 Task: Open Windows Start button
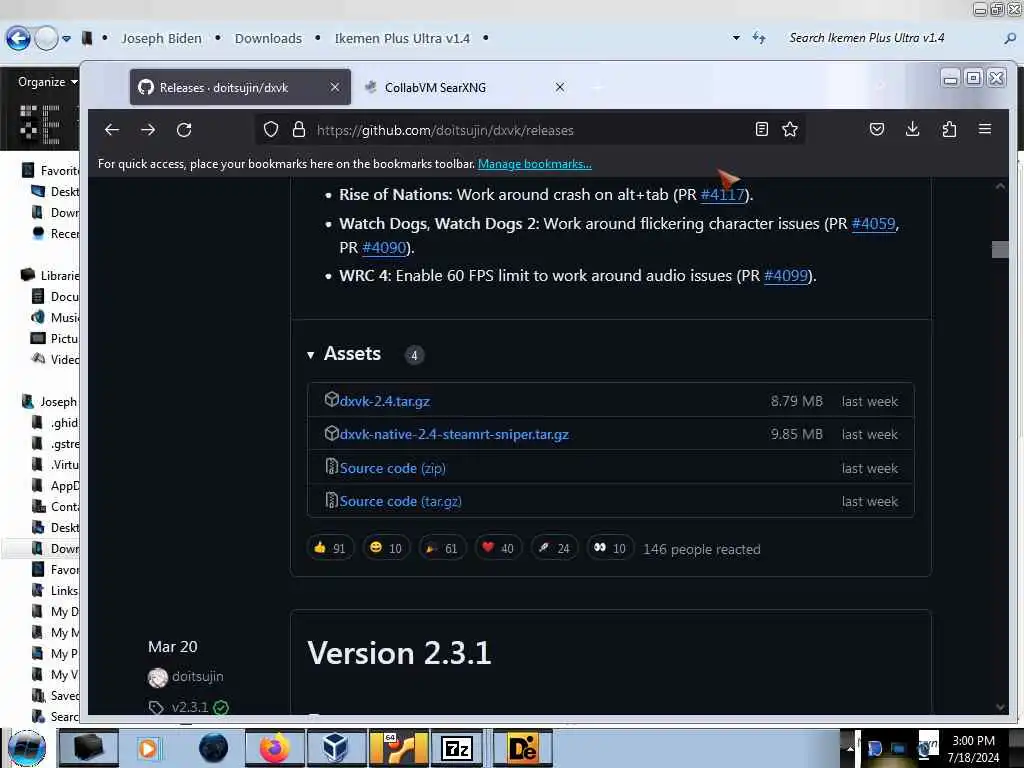(x=26, y=748)
